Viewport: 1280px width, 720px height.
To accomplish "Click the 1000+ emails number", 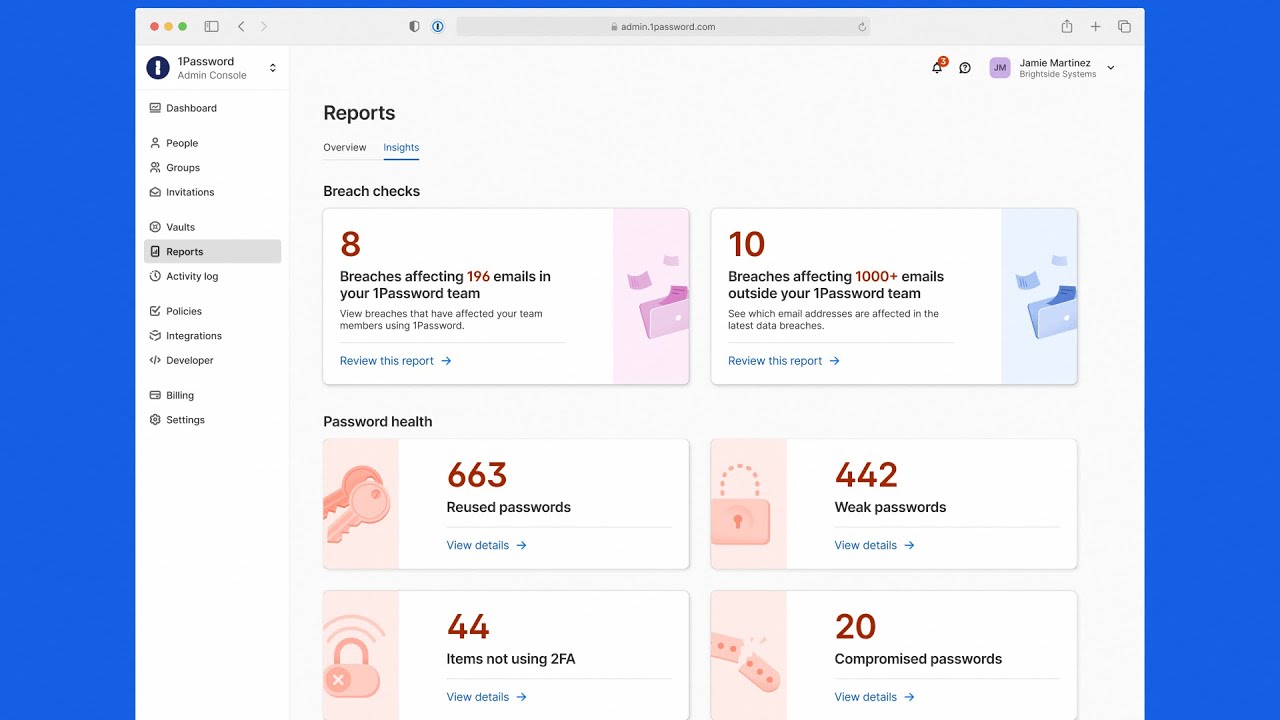I will pyautogui.click(x=876, y=276).
